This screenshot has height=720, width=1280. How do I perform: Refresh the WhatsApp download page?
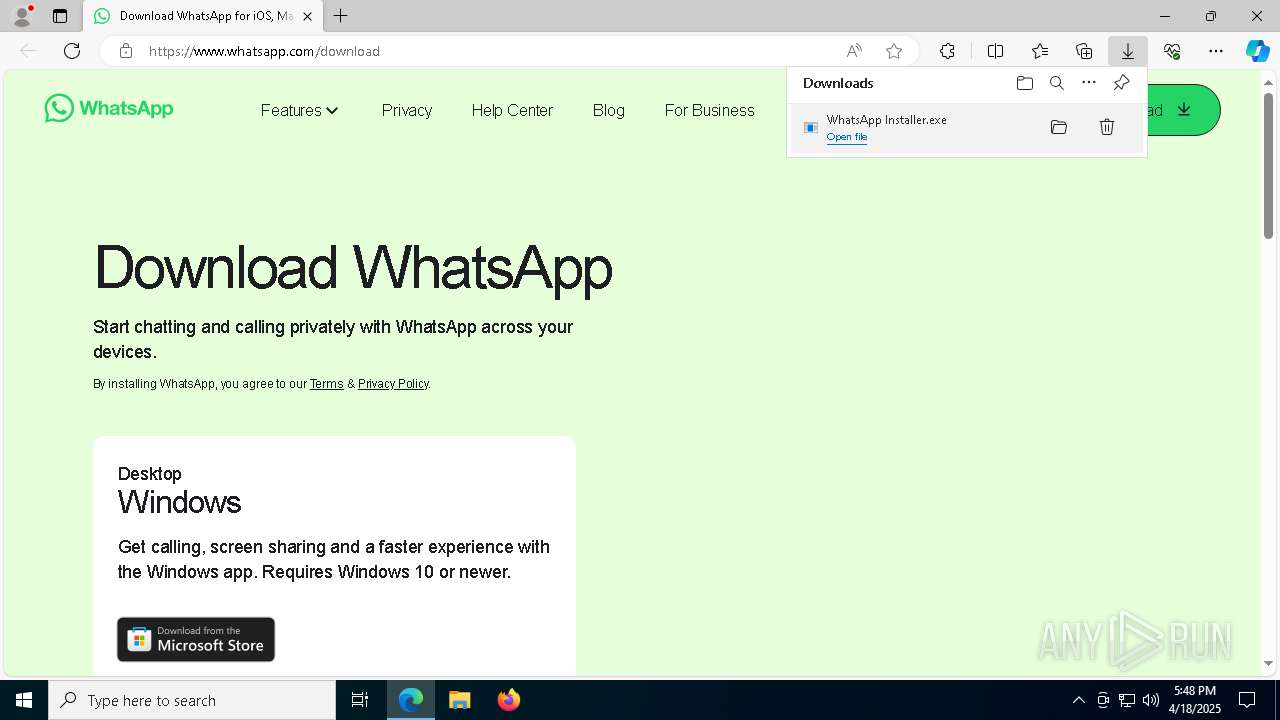(x=72, y=51)
